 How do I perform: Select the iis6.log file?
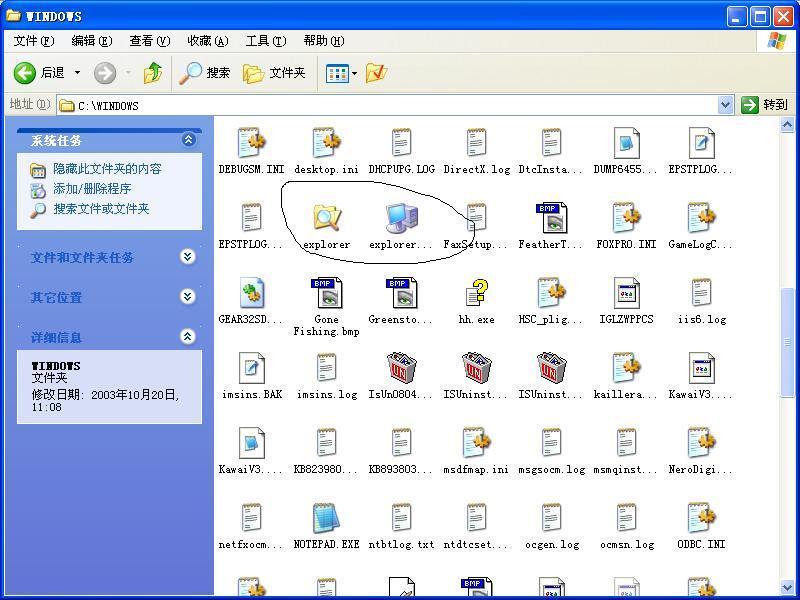tap(702, 301)
